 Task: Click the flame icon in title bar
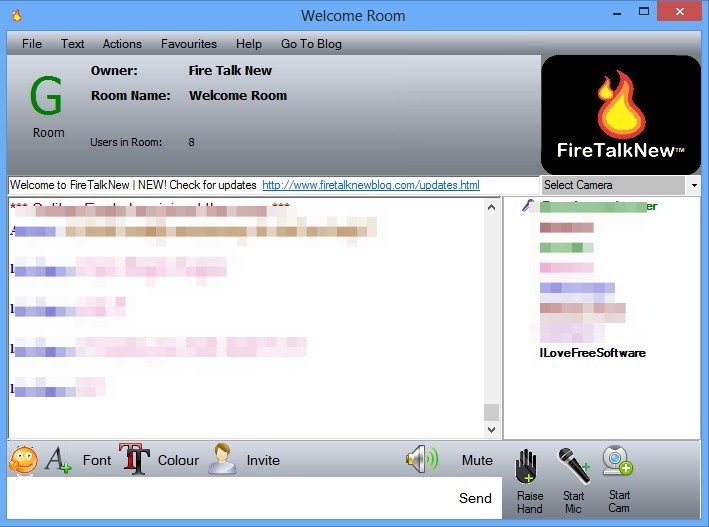[x=17, y=15]
